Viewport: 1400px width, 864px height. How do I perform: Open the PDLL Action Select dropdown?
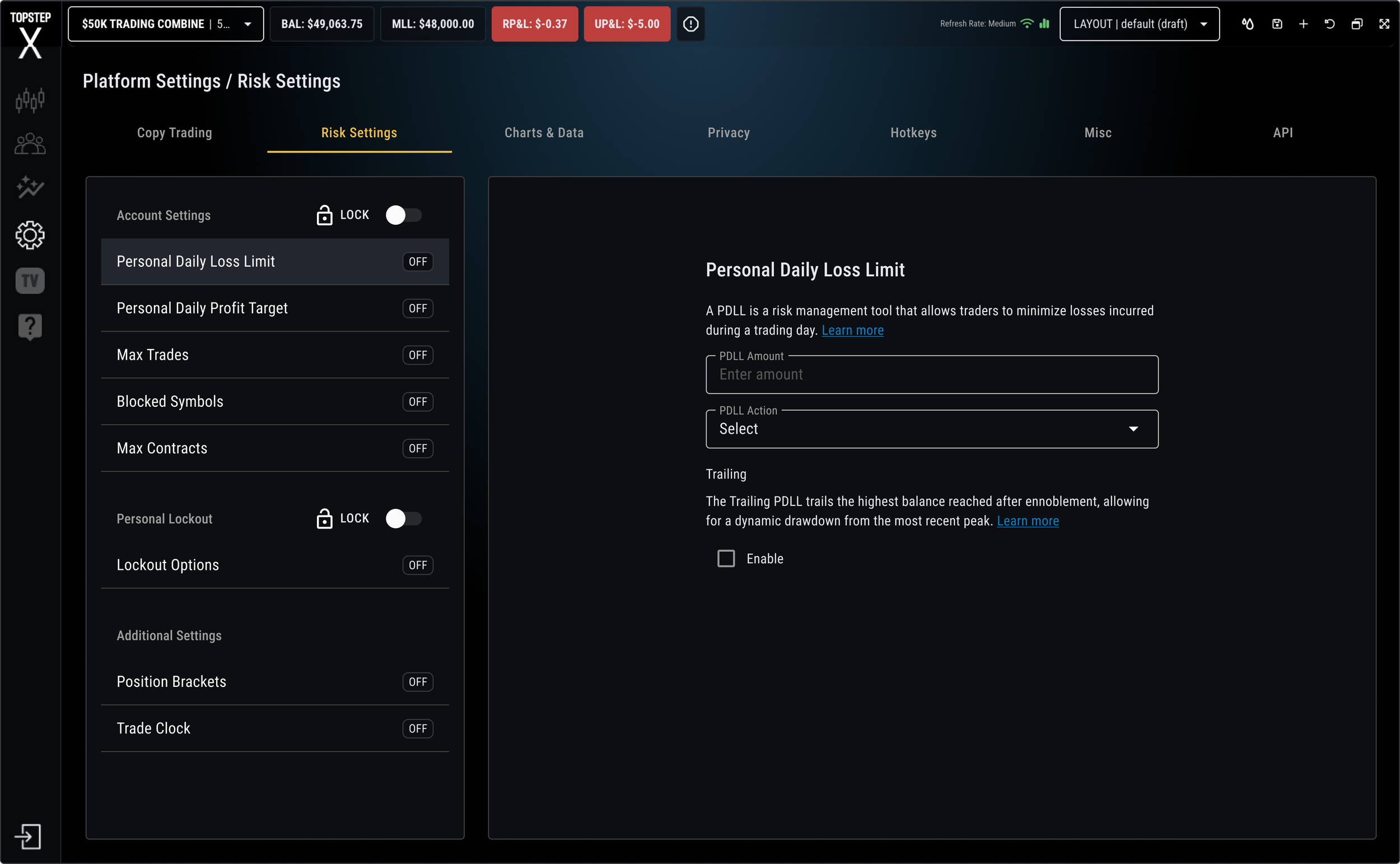pos(931,429)
